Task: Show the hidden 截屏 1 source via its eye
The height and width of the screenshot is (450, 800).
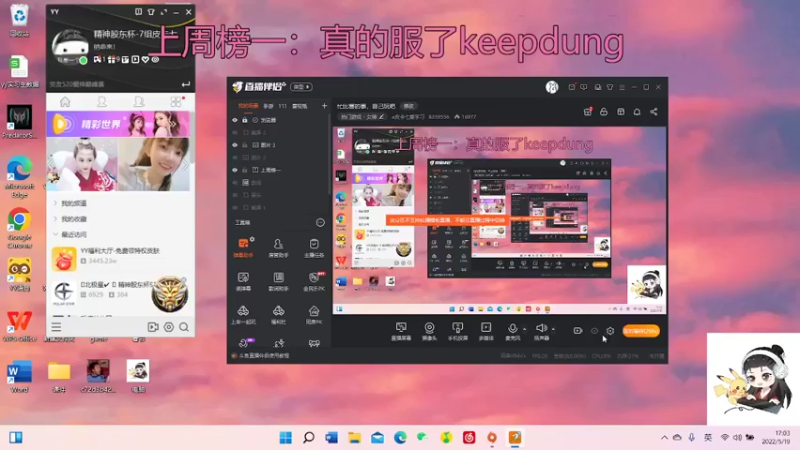Action: point(235,208)
